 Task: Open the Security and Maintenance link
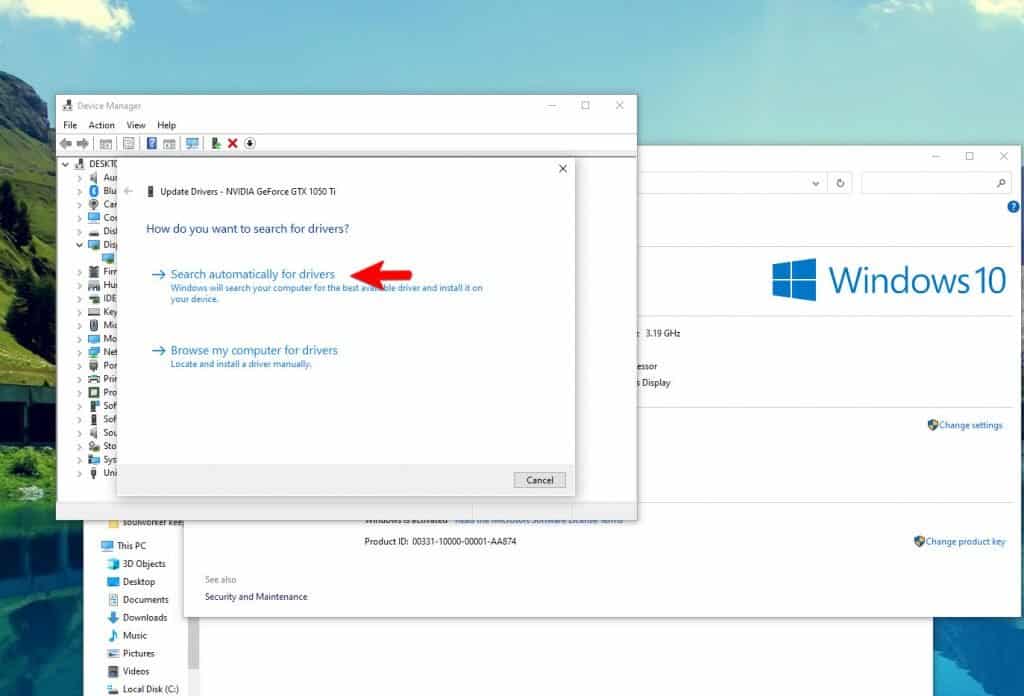256,597
